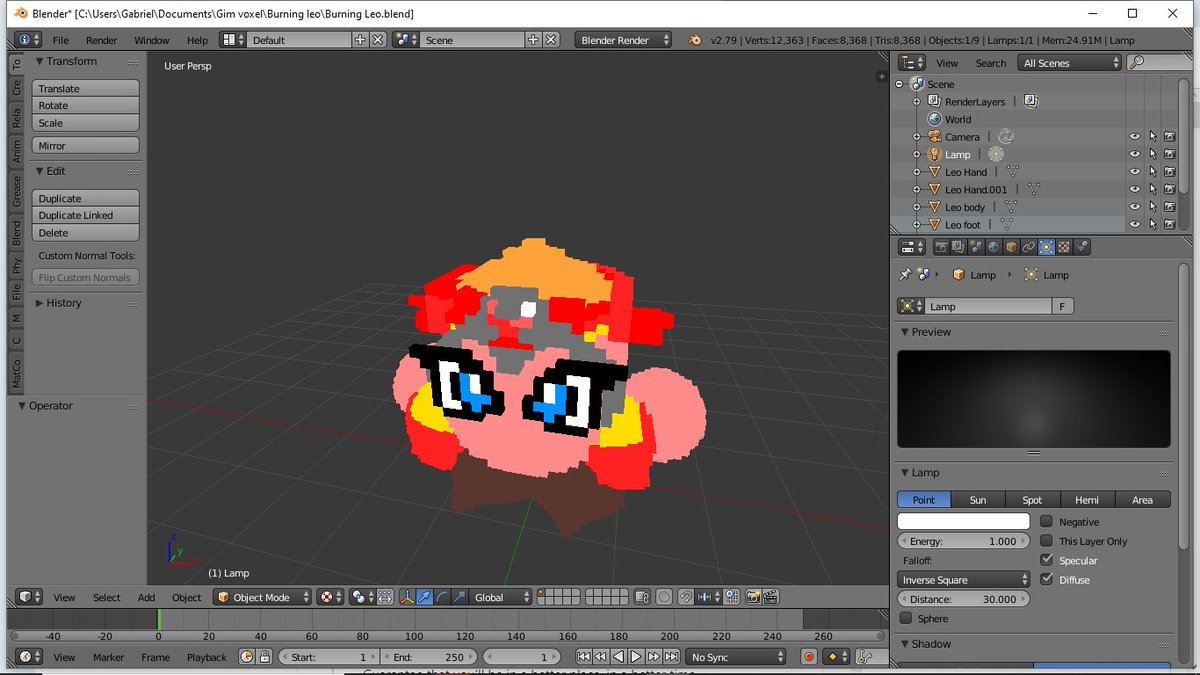The image size is (1200, 675).
Task: Click the Delete button
Action: pos(86,233)
